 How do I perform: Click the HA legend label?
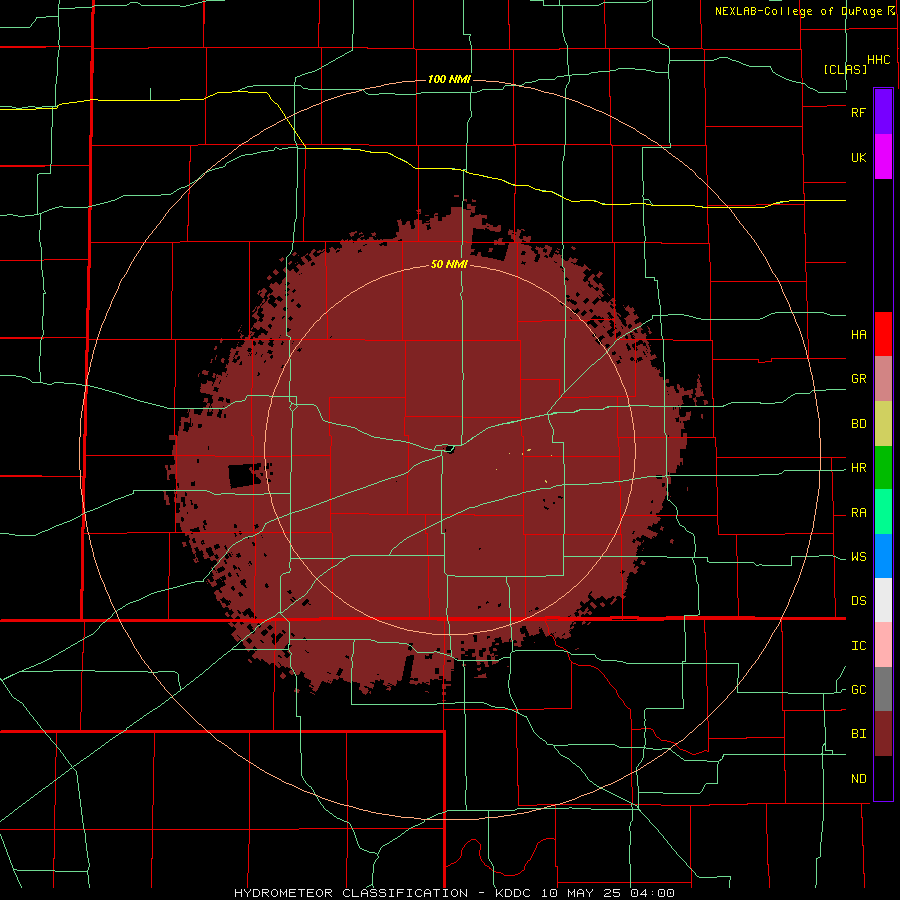[x=858, y=335]
